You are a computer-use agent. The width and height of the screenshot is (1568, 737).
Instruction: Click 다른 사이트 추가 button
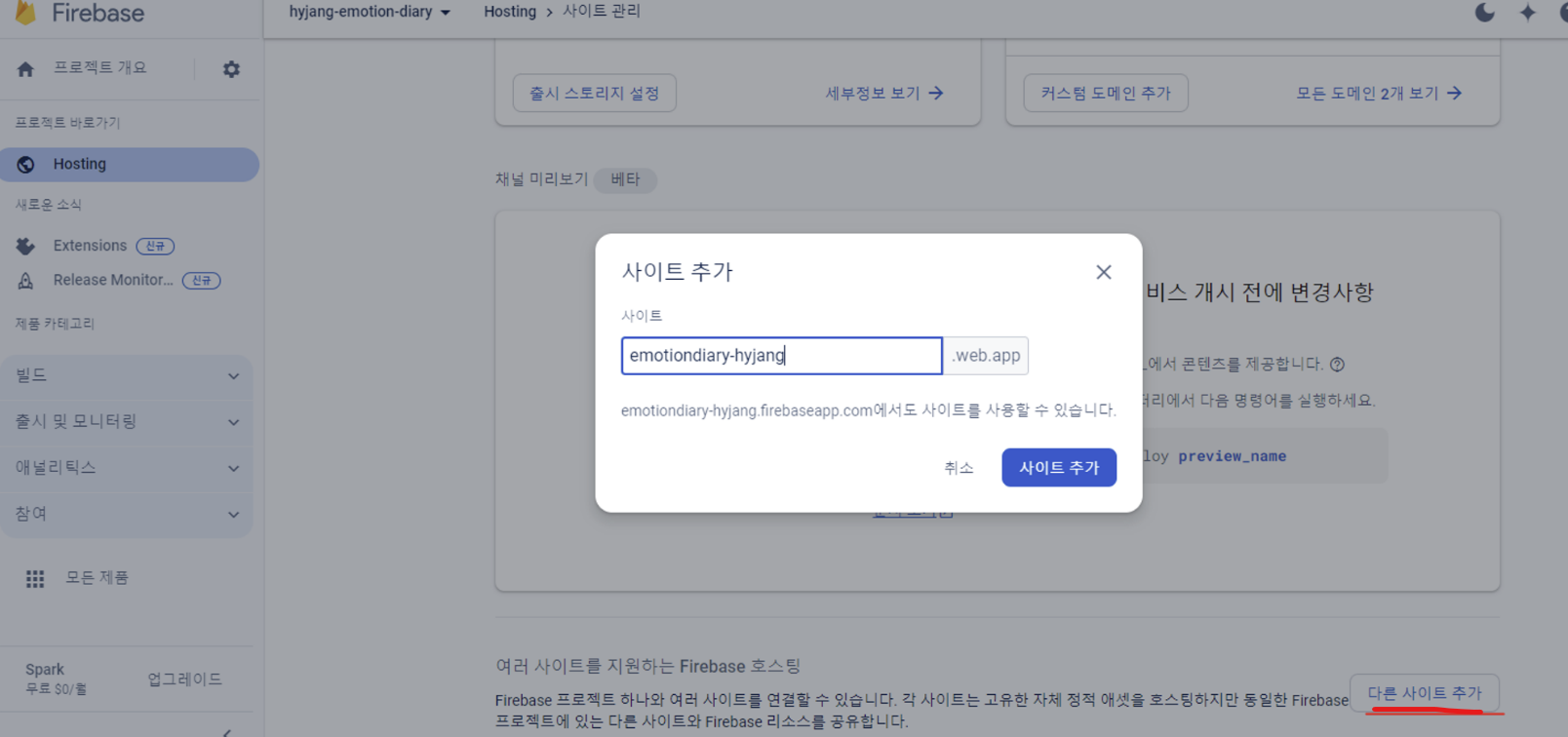click(x=1425, y=693)
